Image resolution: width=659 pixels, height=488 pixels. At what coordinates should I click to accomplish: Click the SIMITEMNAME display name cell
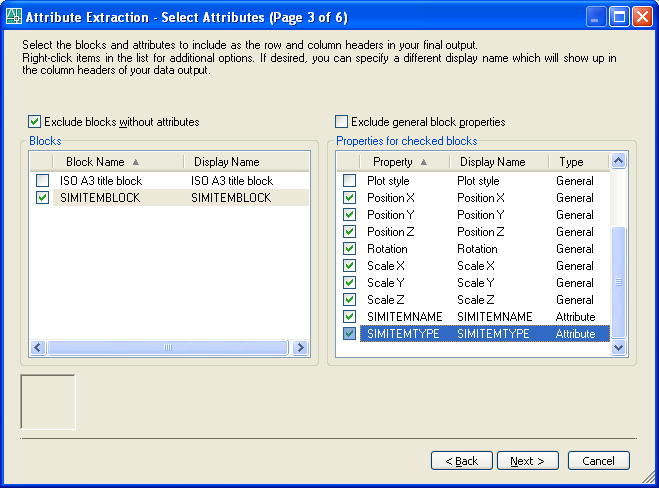pos(495,317)
